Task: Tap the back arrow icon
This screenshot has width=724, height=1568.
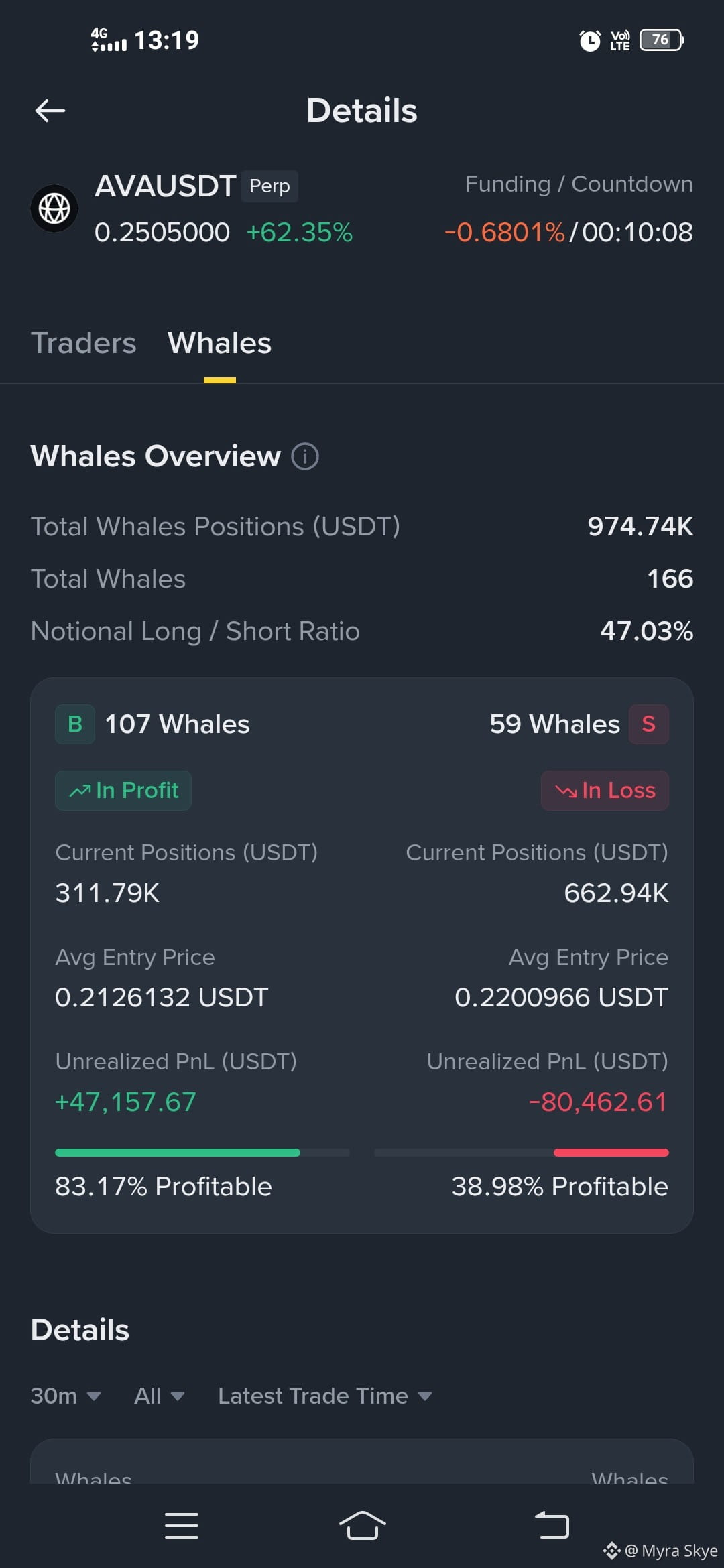Action: tap(50, 111)
